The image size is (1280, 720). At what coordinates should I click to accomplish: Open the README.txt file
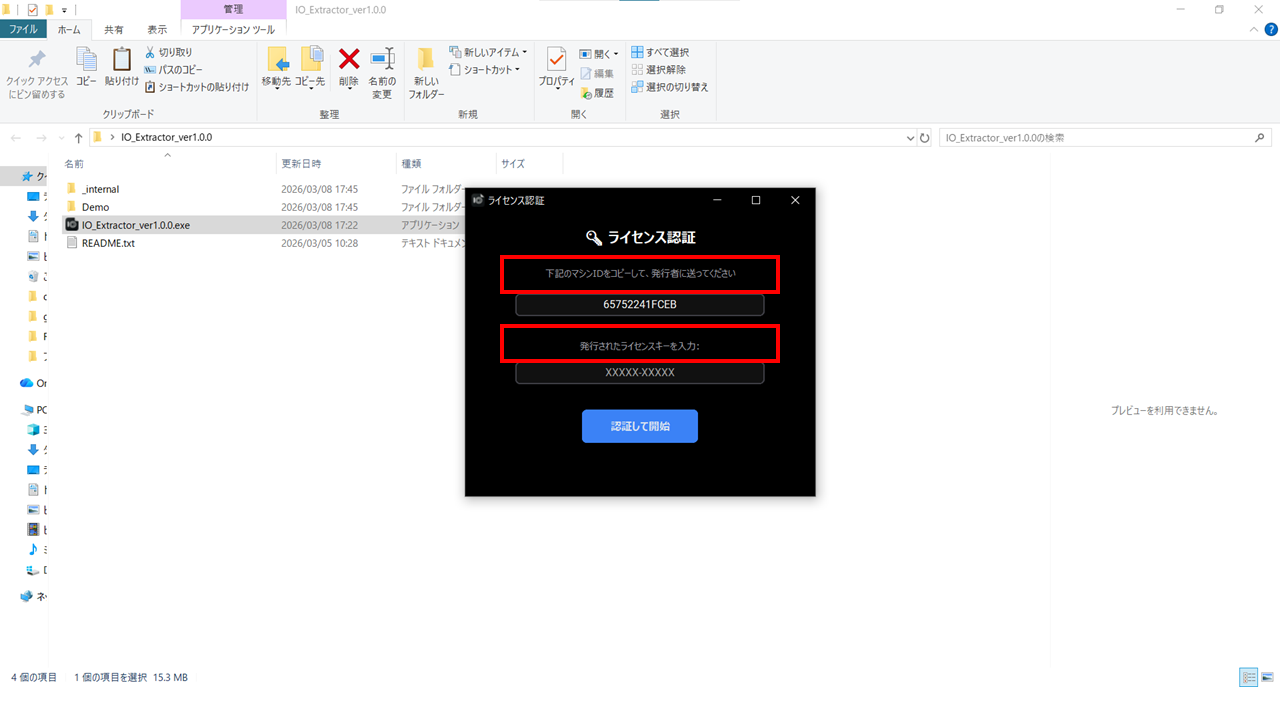click(108, 243)
